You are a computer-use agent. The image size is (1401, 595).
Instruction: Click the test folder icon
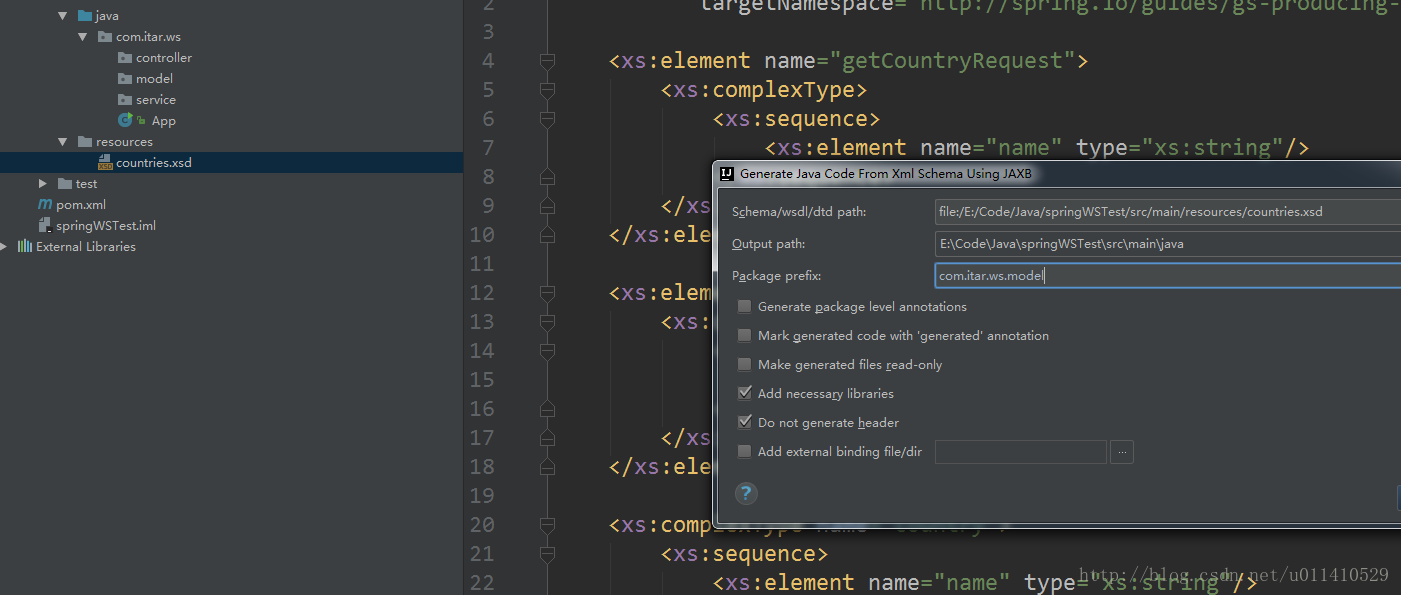pos(64,184)
